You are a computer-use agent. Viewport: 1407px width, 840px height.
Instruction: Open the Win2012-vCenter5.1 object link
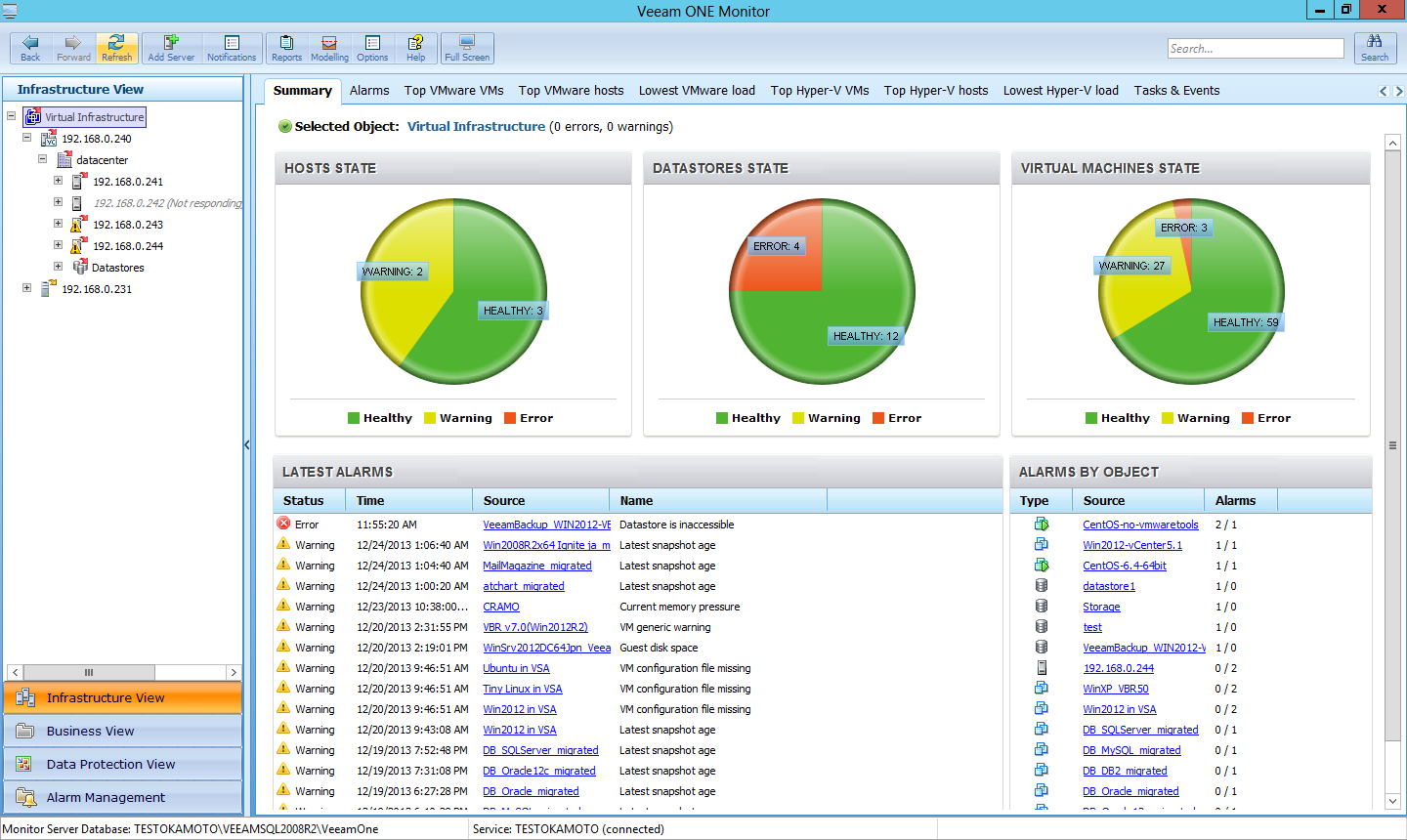coord(1132,545)
